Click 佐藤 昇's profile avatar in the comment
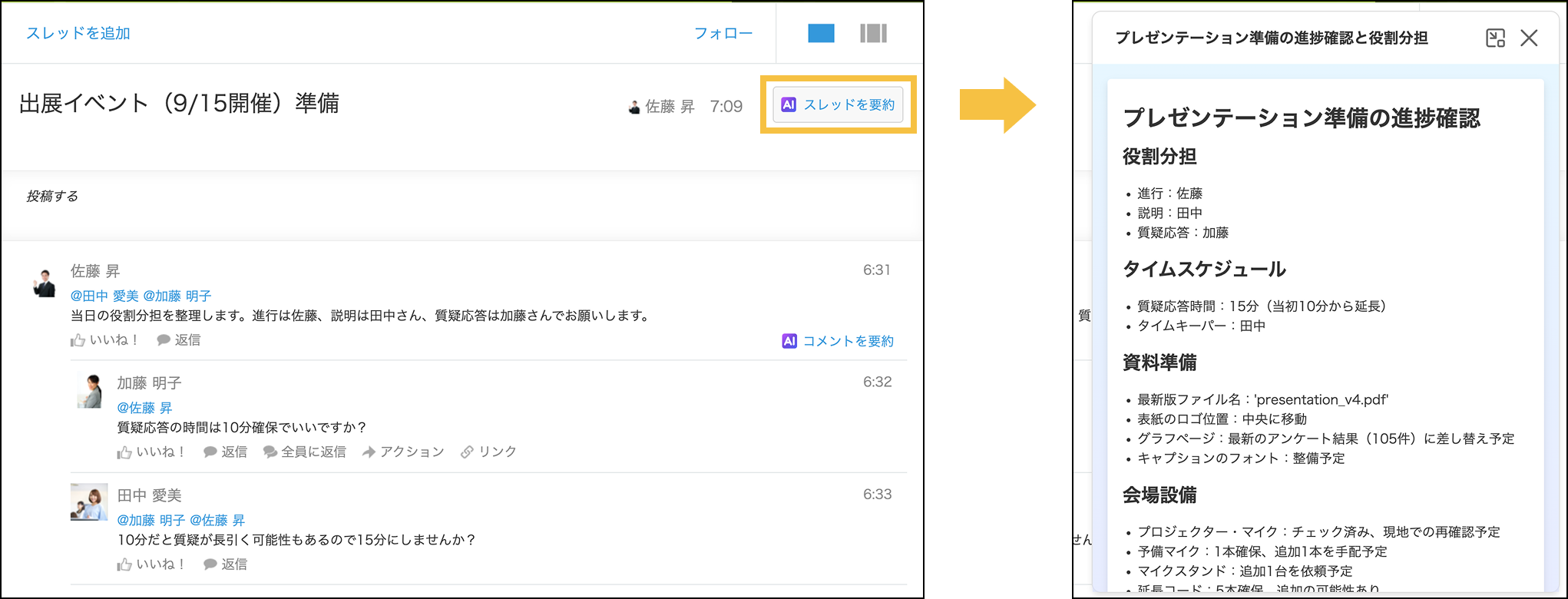 (x=45, y=283)
